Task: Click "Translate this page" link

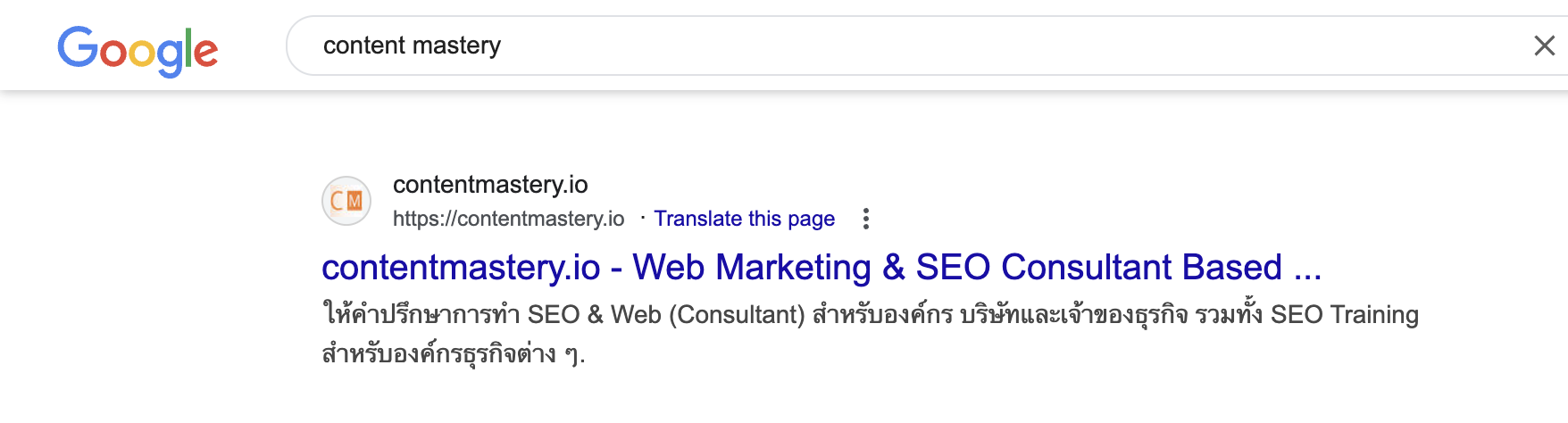Action: pos(744,219)
